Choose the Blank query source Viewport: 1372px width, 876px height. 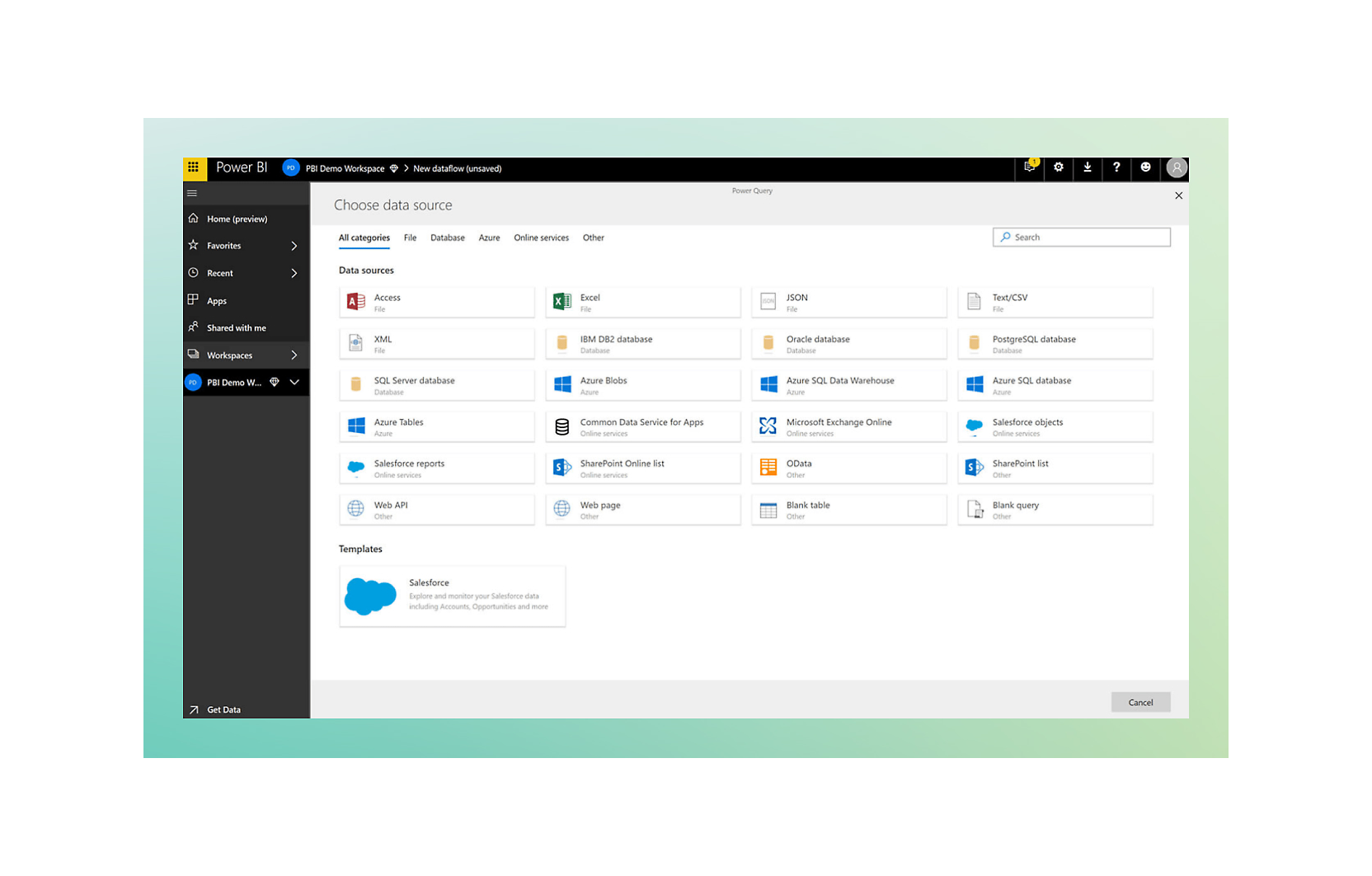tap(1055, 510)
